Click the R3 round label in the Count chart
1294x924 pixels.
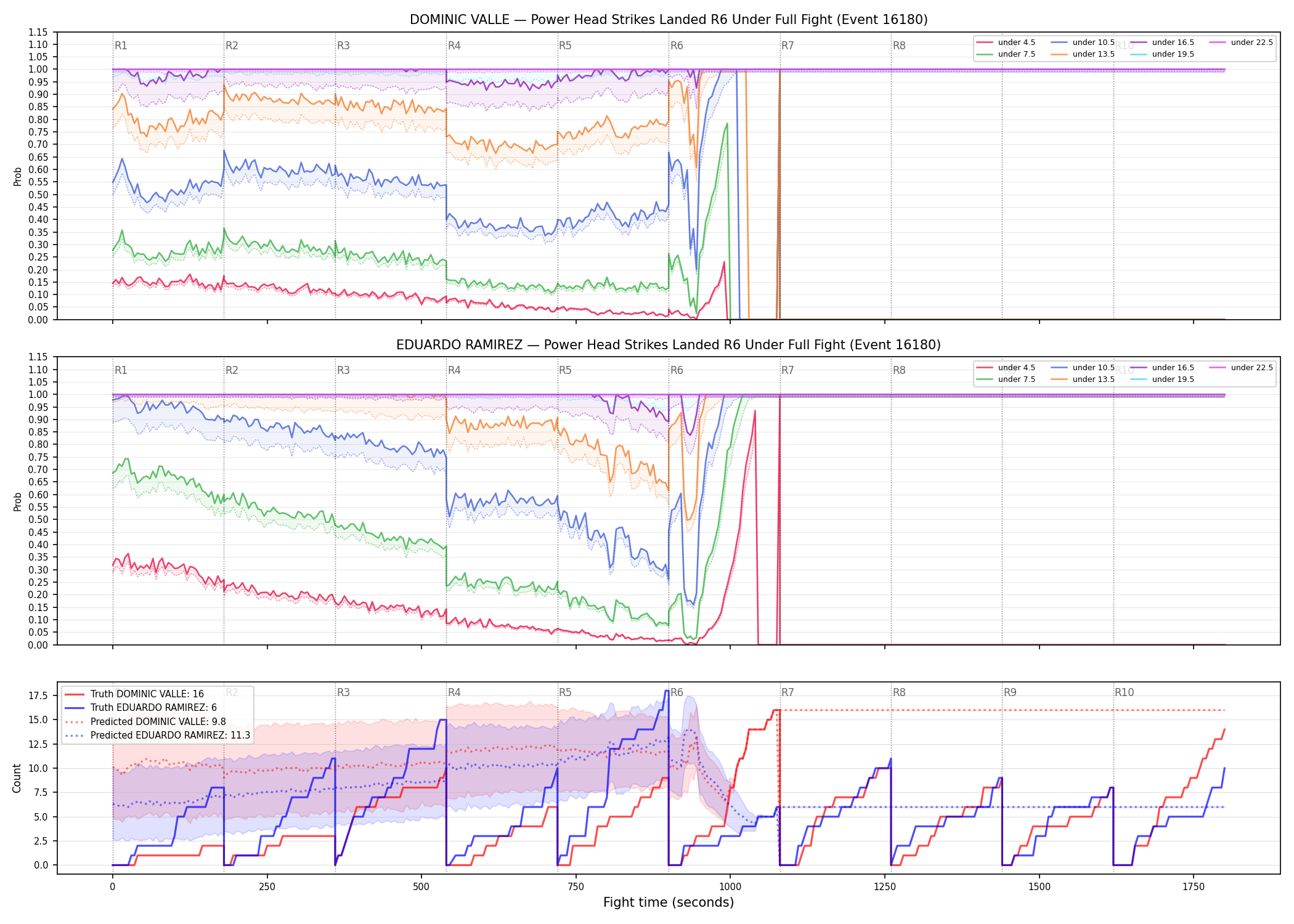[x=343, y=692]
